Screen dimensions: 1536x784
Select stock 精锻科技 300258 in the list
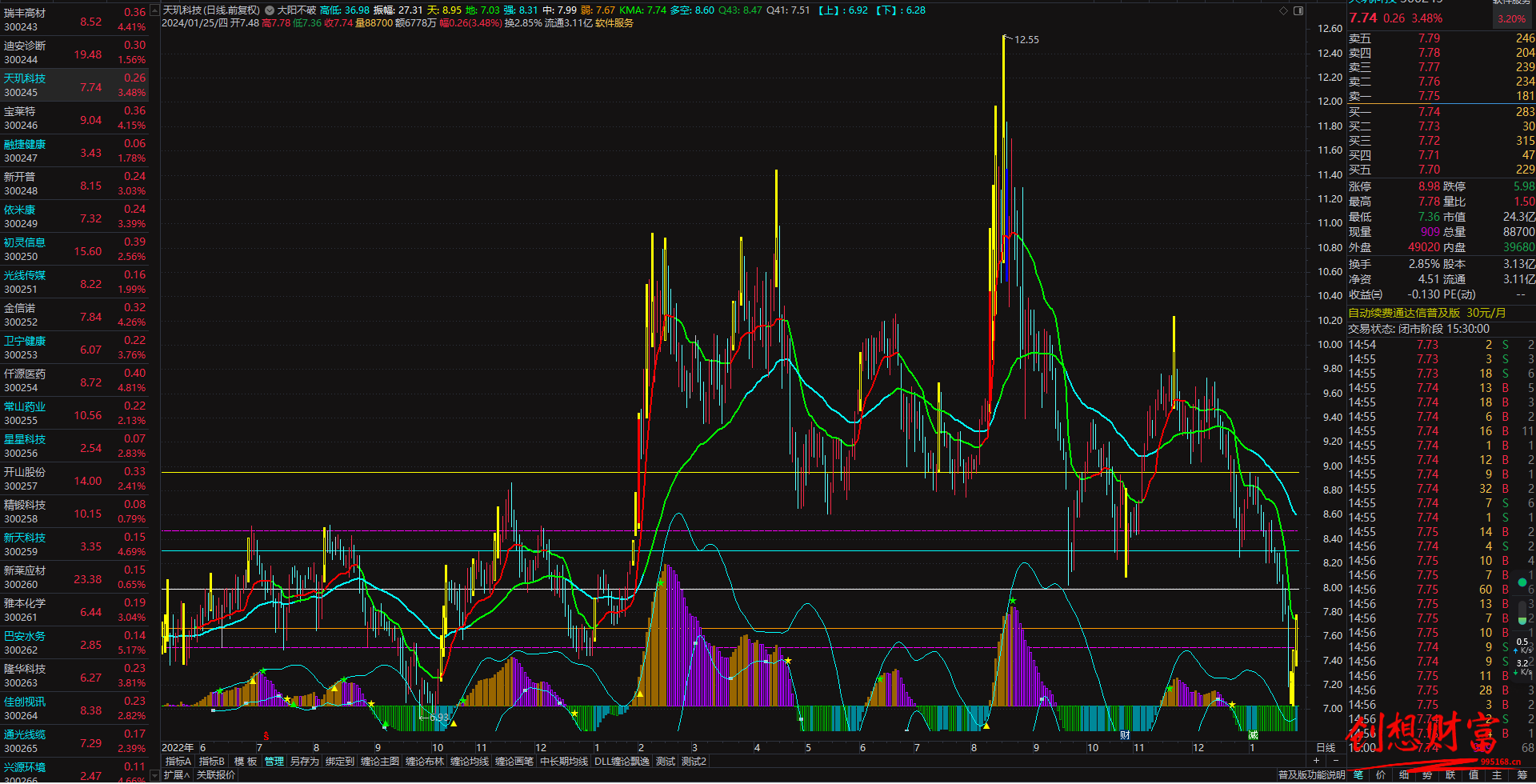[74, 512]
